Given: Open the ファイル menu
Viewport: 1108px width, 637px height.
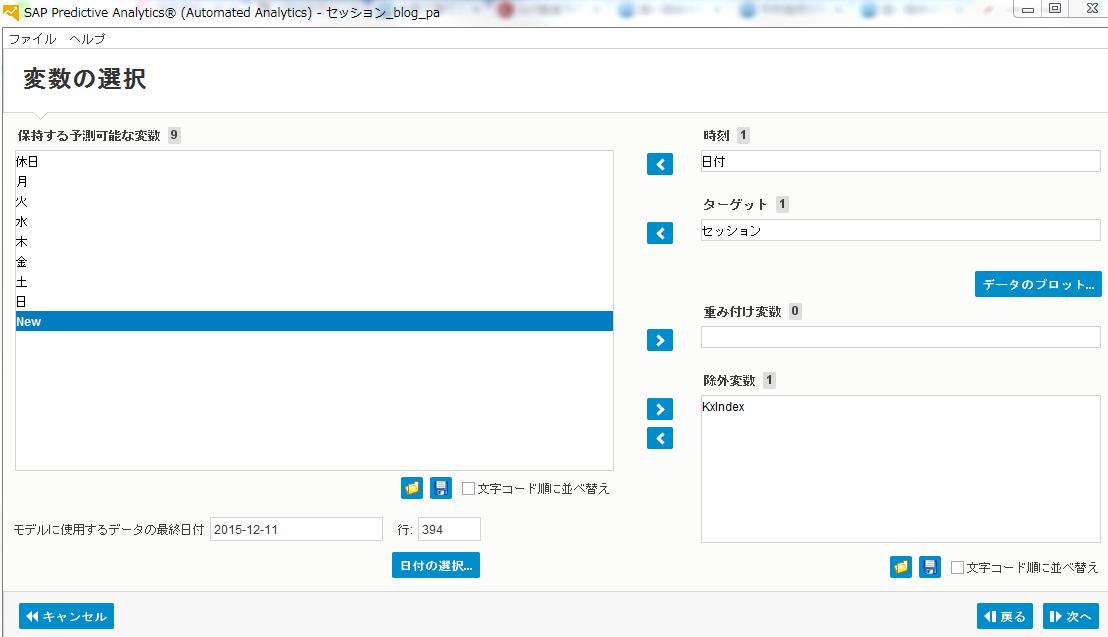Looking at the screenshot, I should pyautogui.click(x=33, y=39).
